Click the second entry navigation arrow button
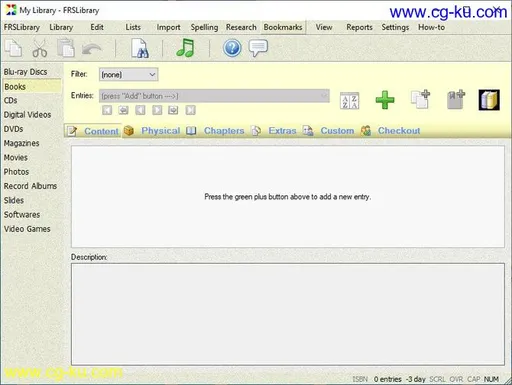 (123, 110)
